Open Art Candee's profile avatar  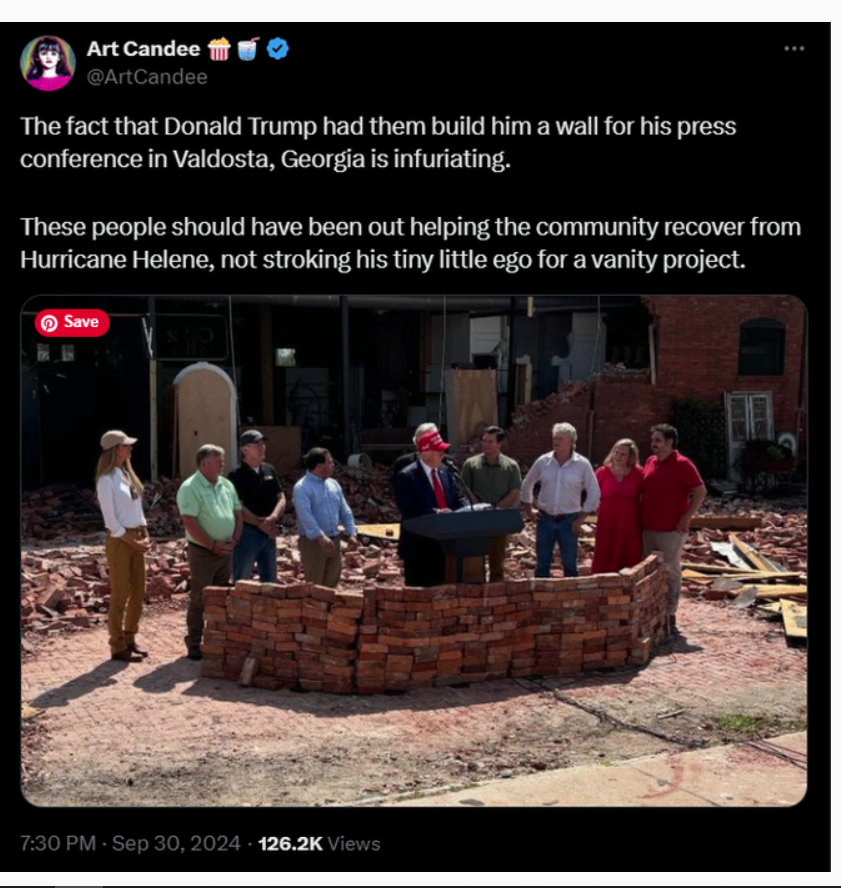click(x=48, y=63)
